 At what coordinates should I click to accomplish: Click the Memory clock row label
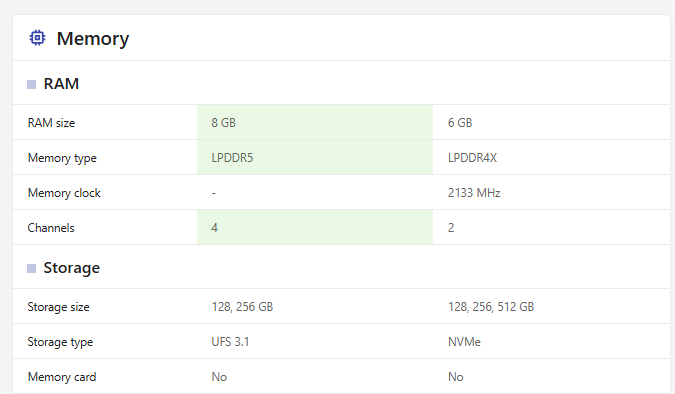click(64, 193)
